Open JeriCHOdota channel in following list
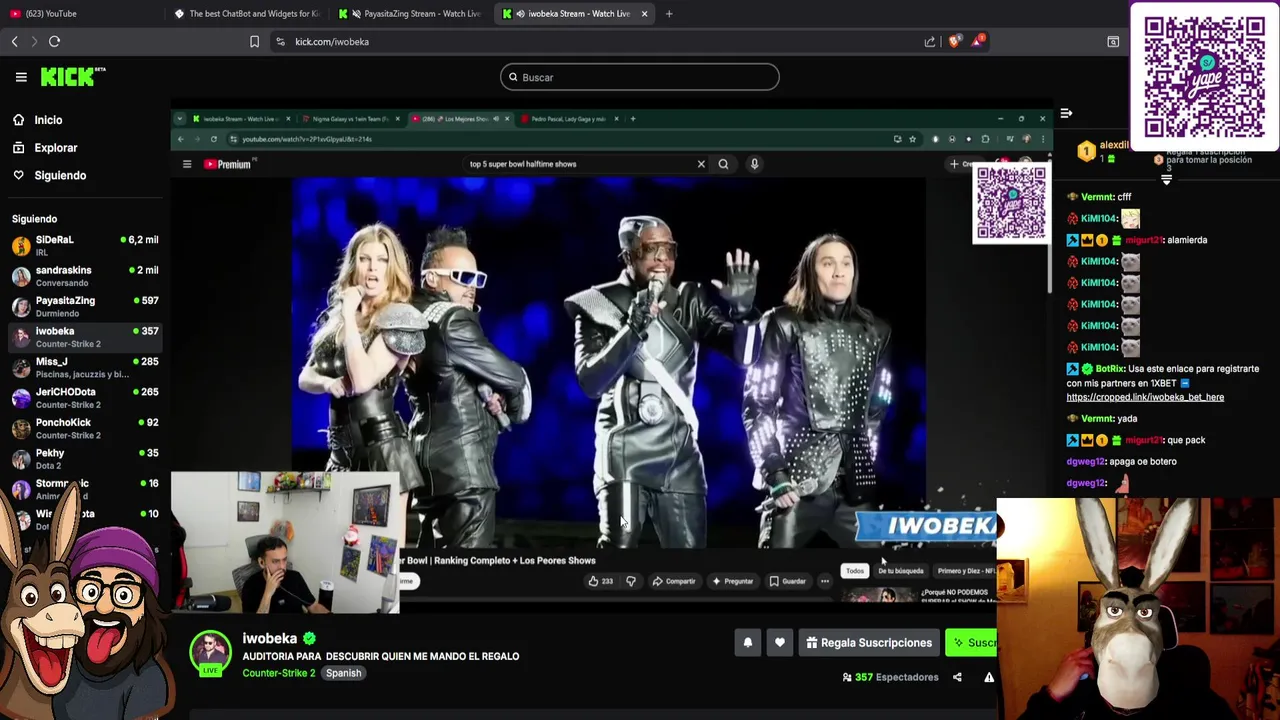Screen dimensions: 1280x720 click(85, 398)
